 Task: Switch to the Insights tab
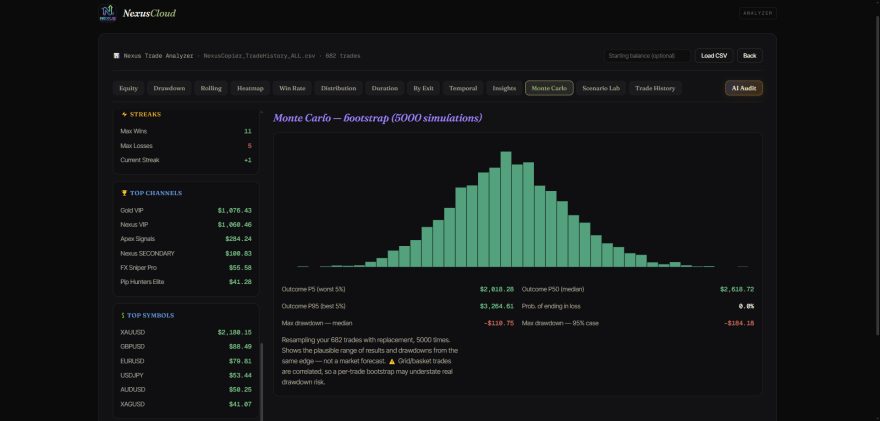coord(504,88)
